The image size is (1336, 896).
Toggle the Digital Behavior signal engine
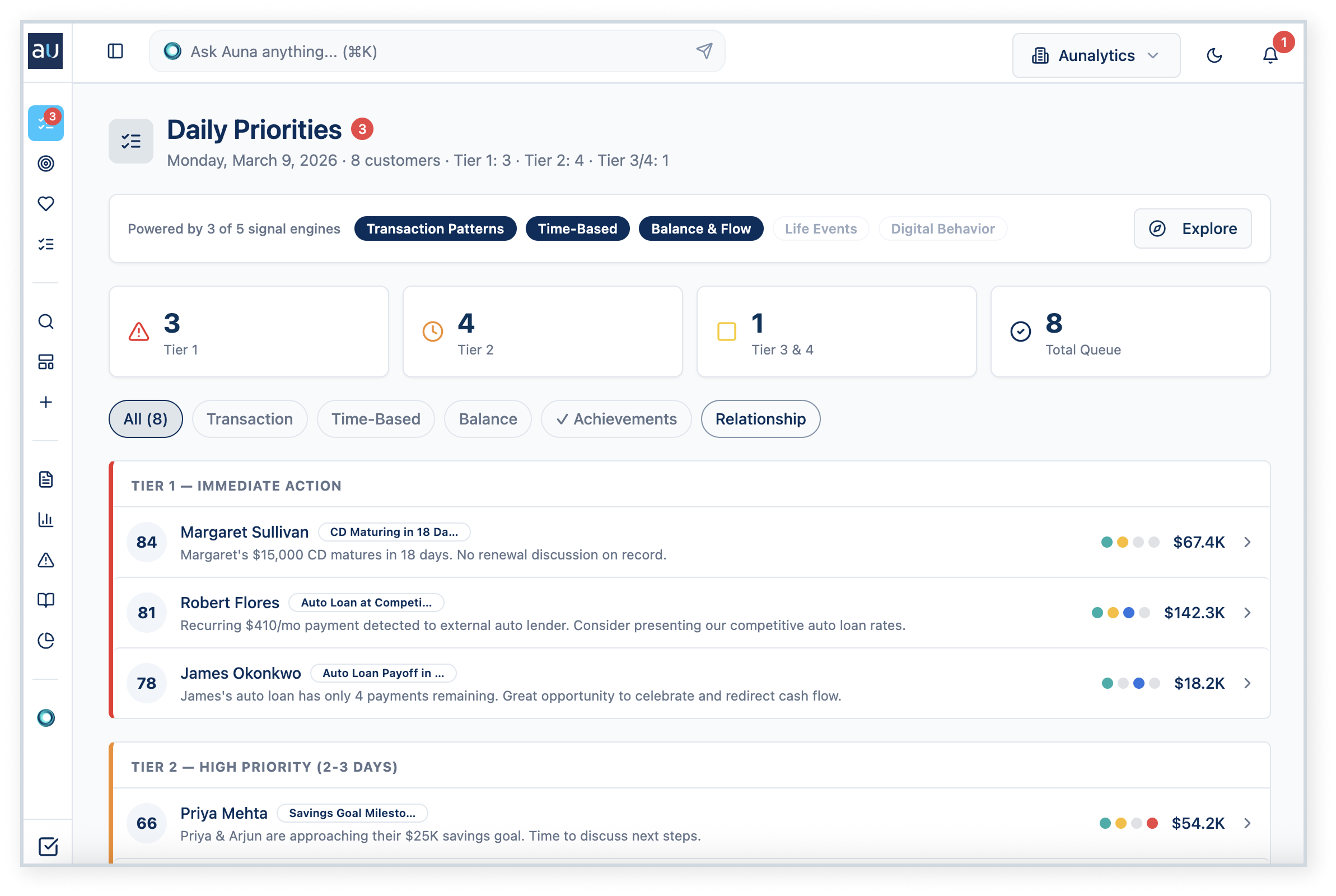click(x=942, y=228)
